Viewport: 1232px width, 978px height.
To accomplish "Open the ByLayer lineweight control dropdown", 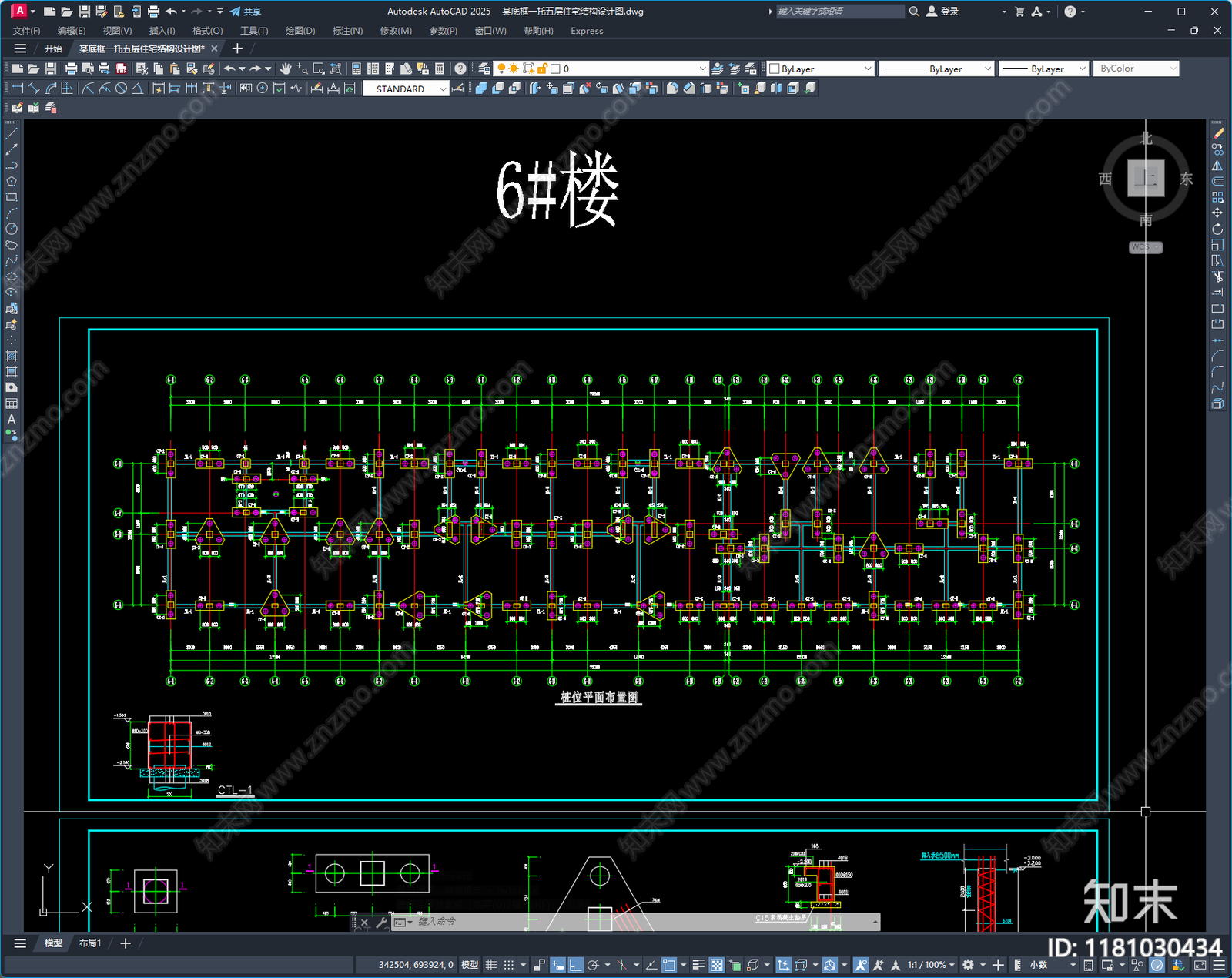I will coord(1043,69).
